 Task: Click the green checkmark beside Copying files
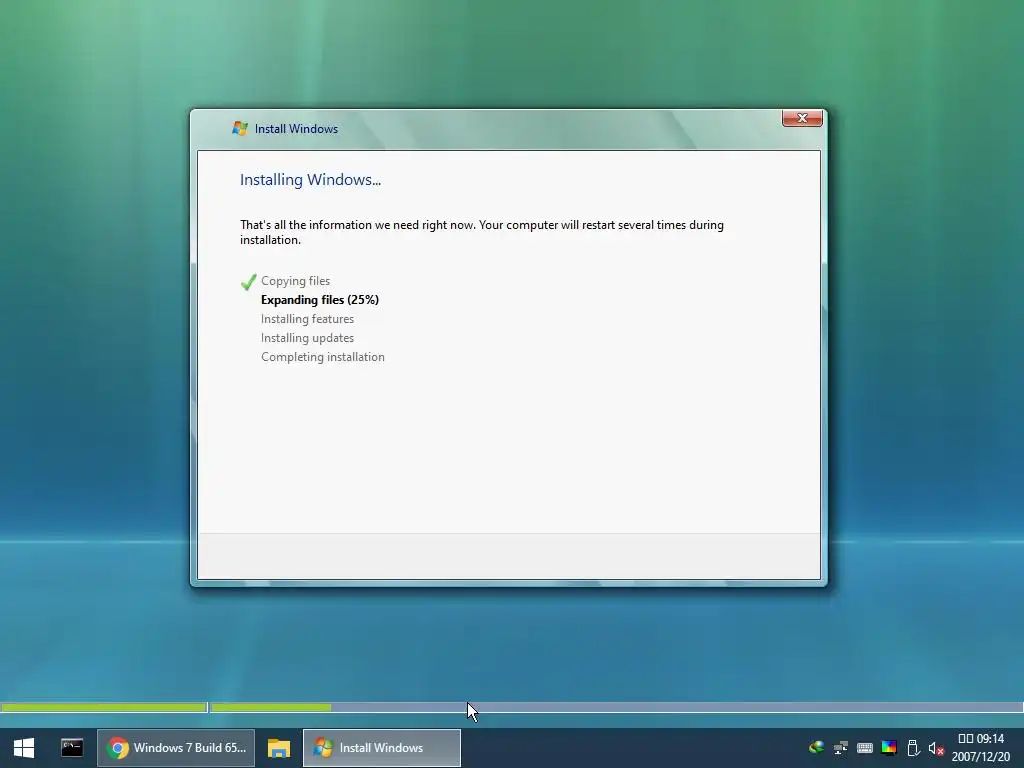tap(248, 281)
